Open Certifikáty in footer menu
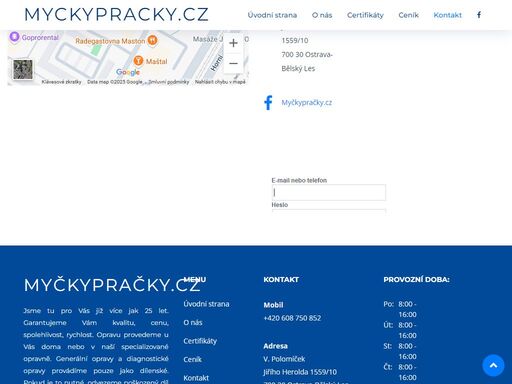512x384 pixels. click(200, 341)
